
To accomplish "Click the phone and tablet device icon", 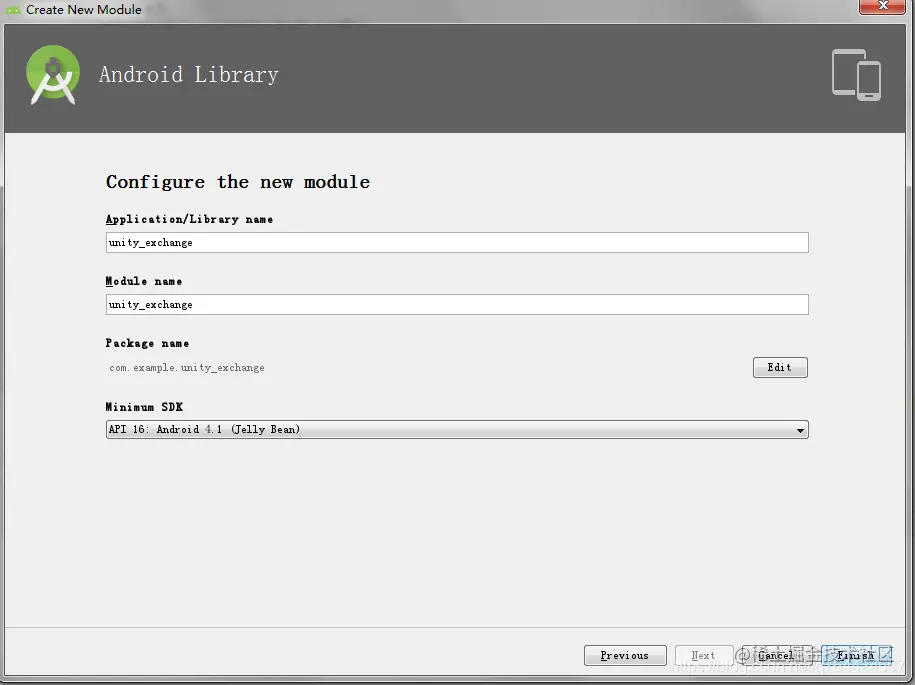I will click(x=856, y=75).
